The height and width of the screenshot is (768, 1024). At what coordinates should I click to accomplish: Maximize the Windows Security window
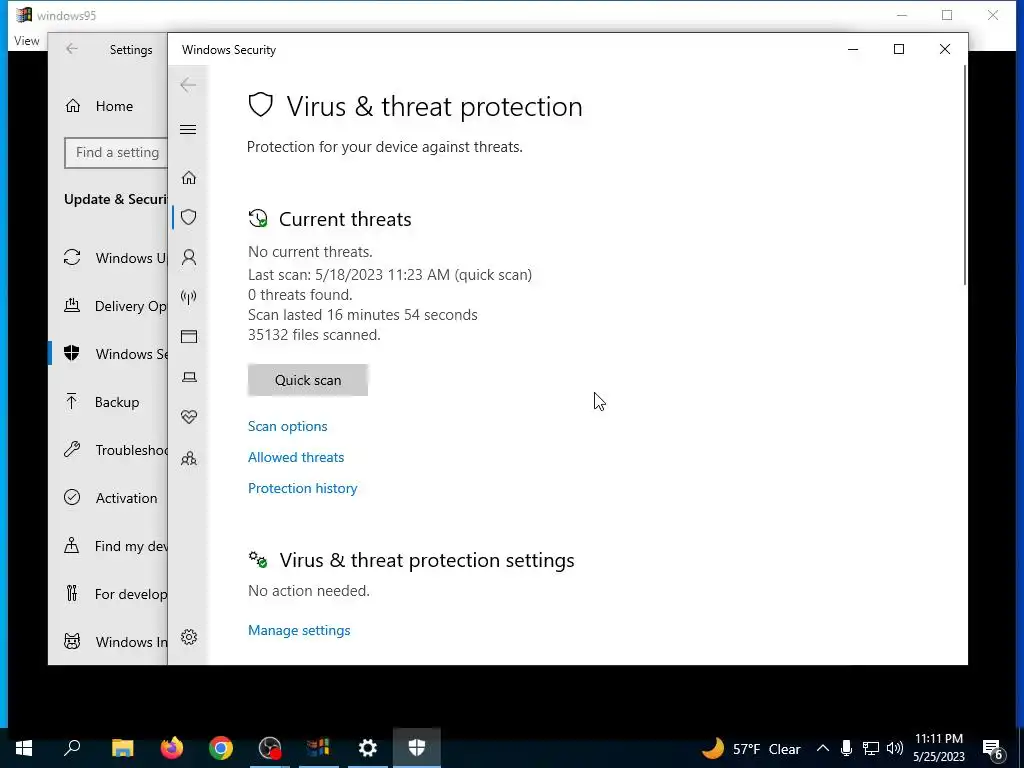(899, 49)
